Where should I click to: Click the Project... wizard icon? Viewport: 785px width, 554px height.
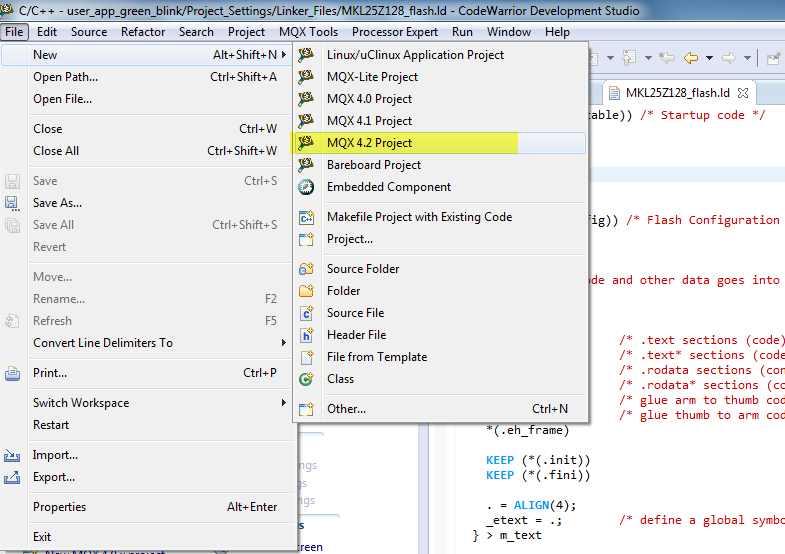[x=306, y=239]
